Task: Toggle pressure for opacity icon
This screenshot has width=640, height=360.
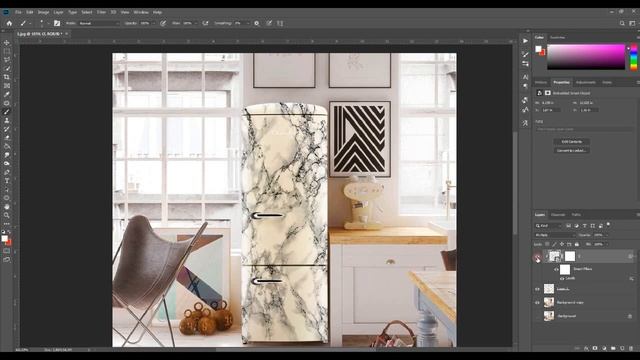Action: (163, 23)
